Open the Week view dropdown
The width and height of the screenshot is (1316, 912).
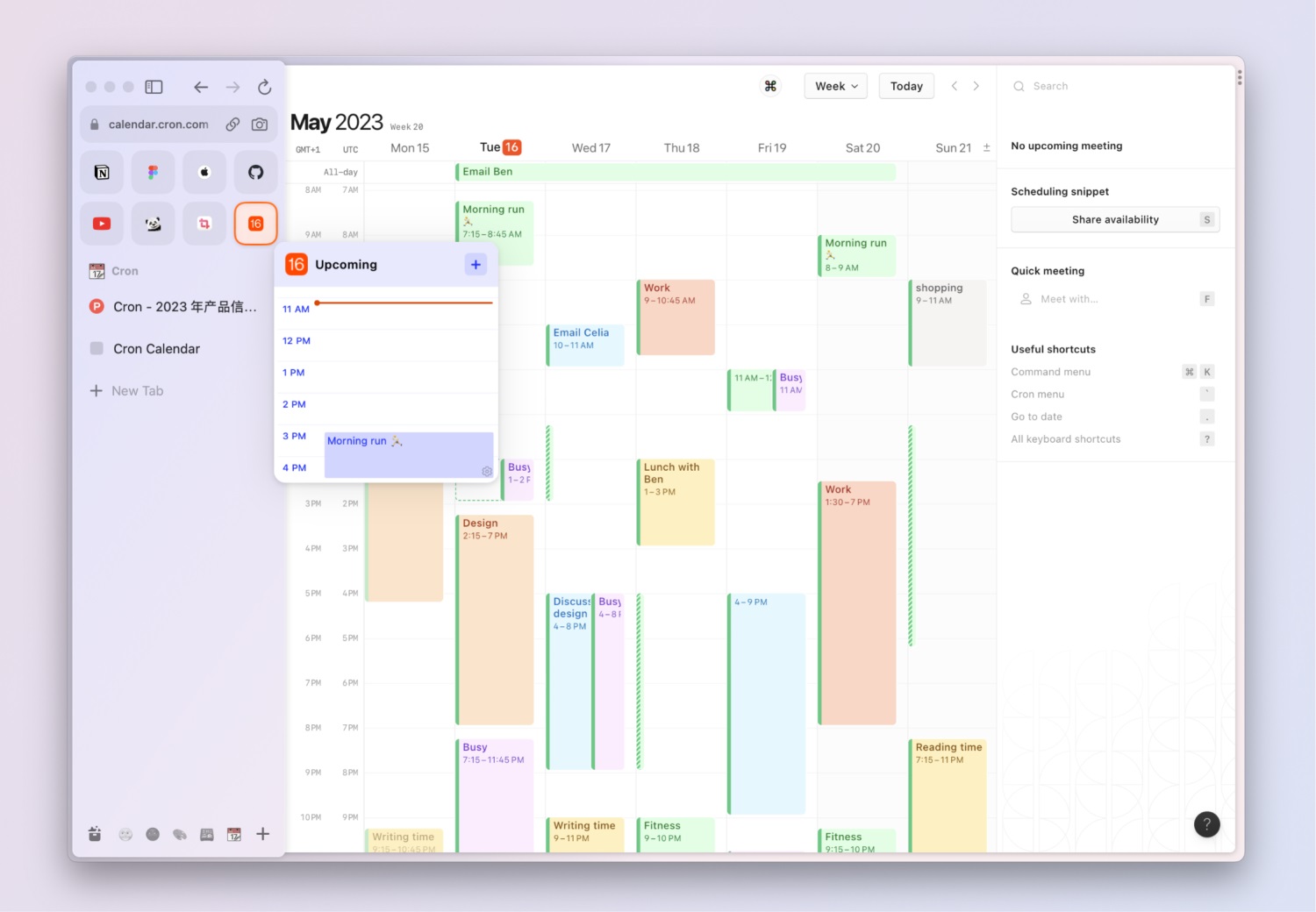point(836,86)
